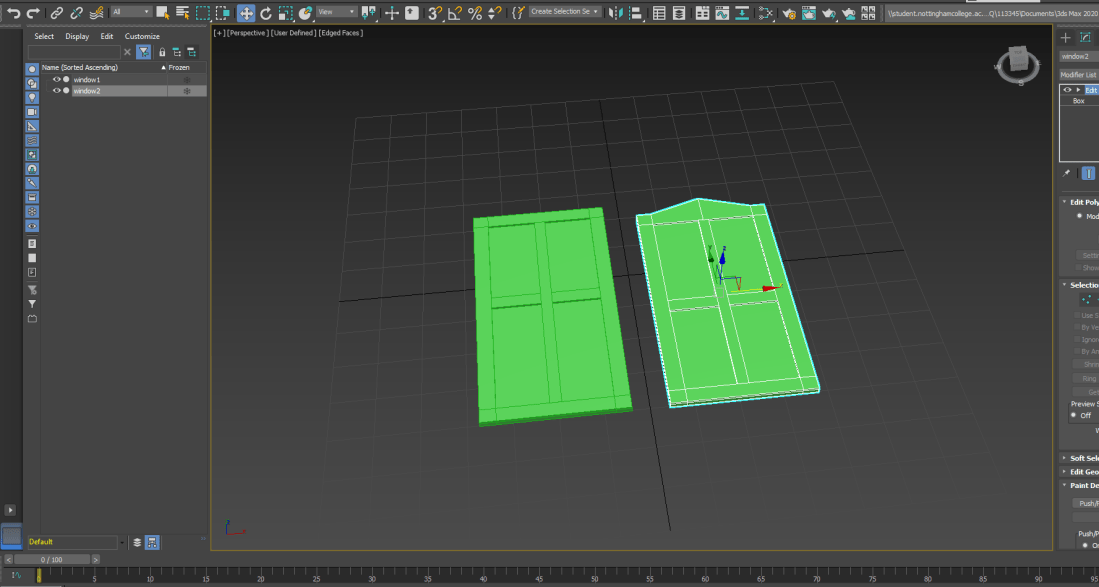The width and height of the screenshot is (1099, 587).
Task: Activate the Select and Rotate tool
Action: tap(266, 13)
